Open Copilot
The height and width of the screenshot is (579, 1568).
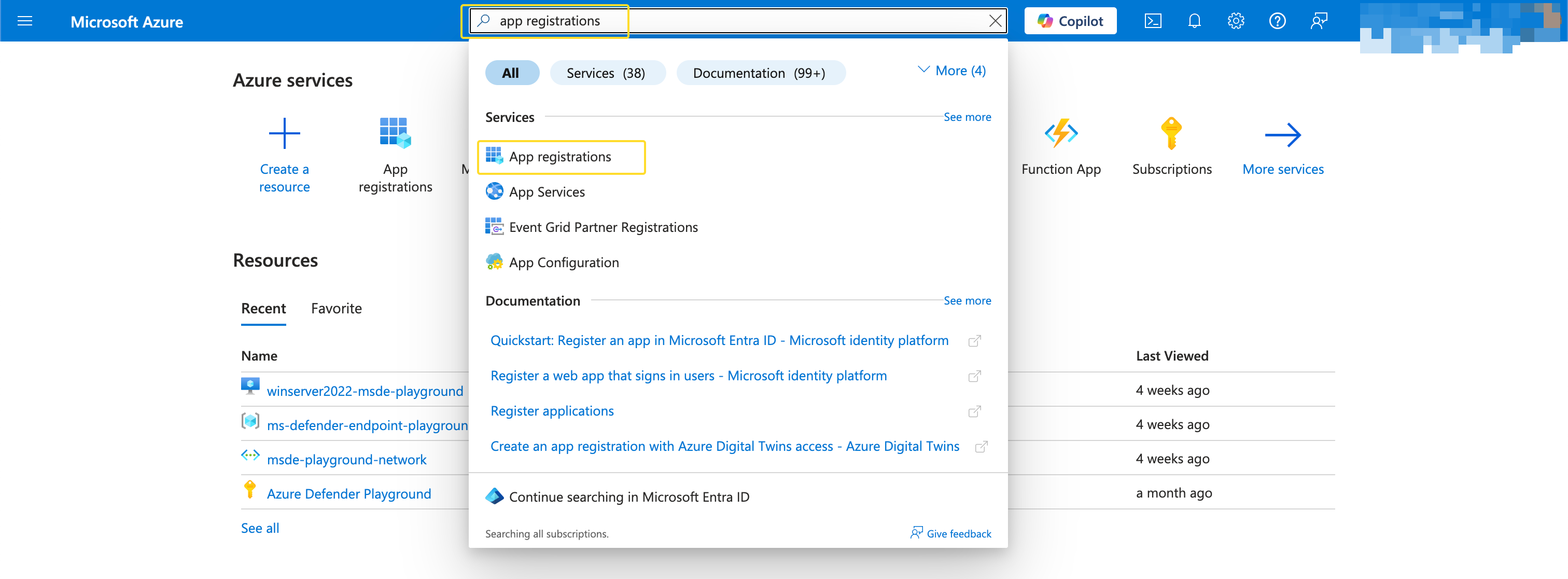tap(1070, 21)
